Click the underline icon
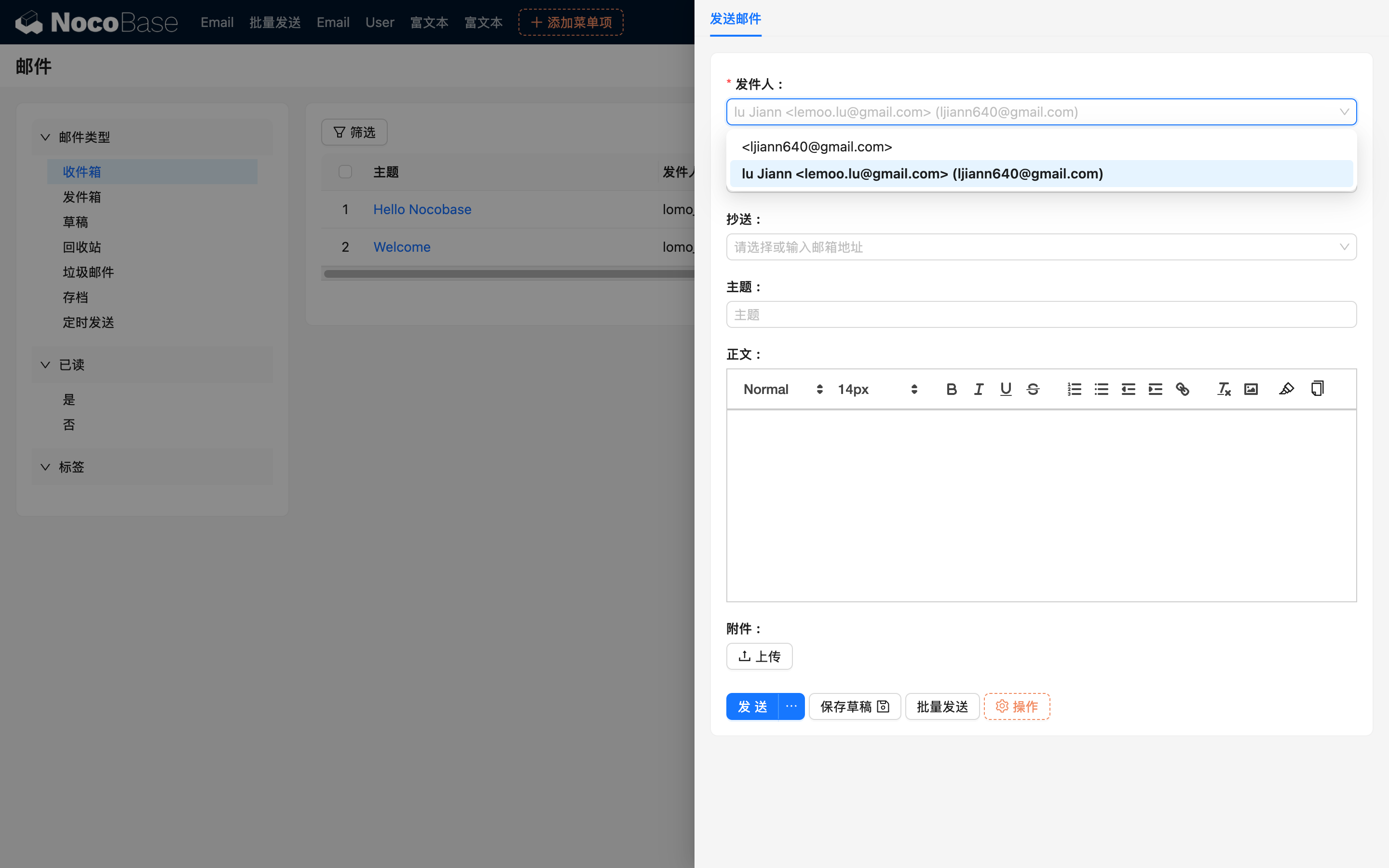 coord(1006,389)
